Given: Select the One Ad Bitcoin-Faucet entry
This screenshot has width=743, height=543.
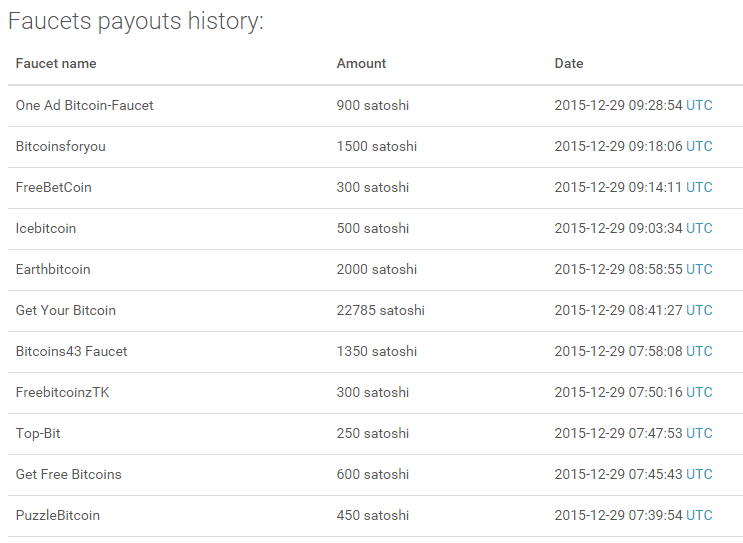Looking at the screenshot, I should coord(85,105).
